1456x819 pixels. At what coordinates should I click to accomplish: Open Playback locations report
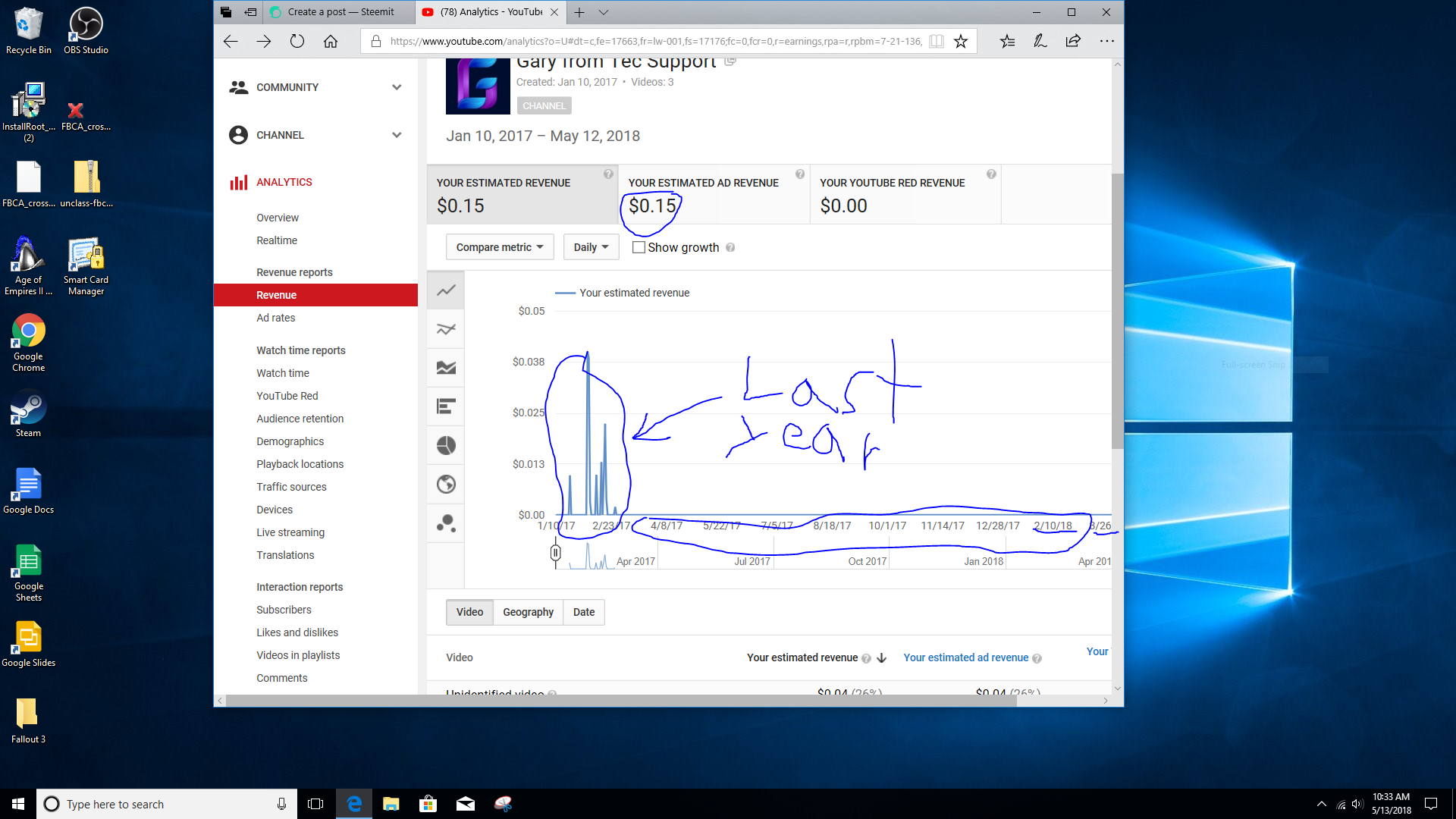(x=300, y=464)
